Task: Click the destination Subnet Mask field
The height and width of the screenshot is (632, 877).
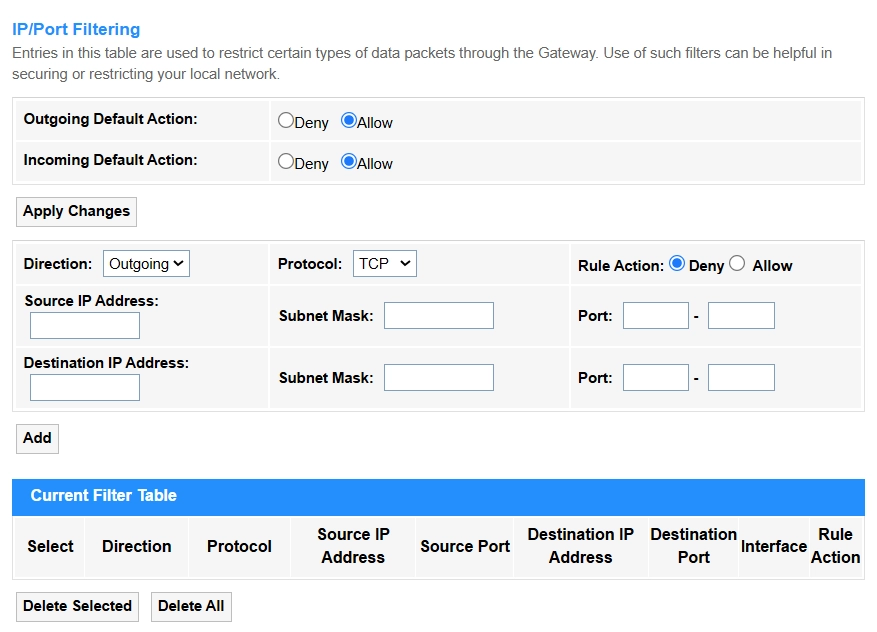Action: pyautogui.click(x=439, y=378)
